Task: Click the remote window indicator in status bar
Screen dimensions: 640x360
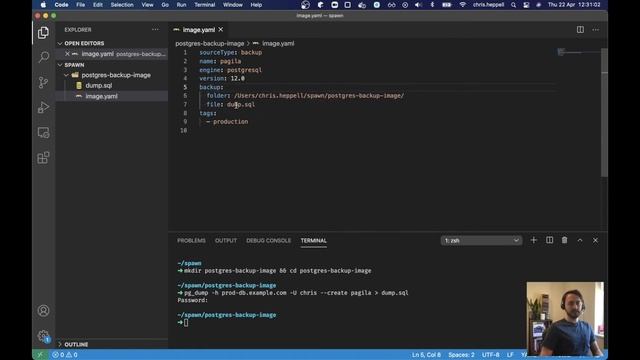Action: click(x=40, y=355)
